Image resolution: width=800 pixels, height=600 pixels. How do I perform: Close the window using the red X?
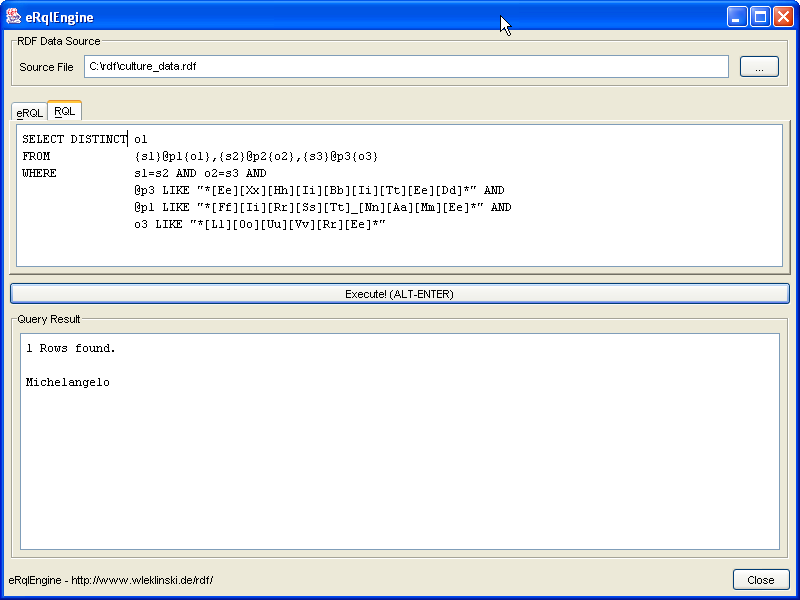[x=783, y=17]
